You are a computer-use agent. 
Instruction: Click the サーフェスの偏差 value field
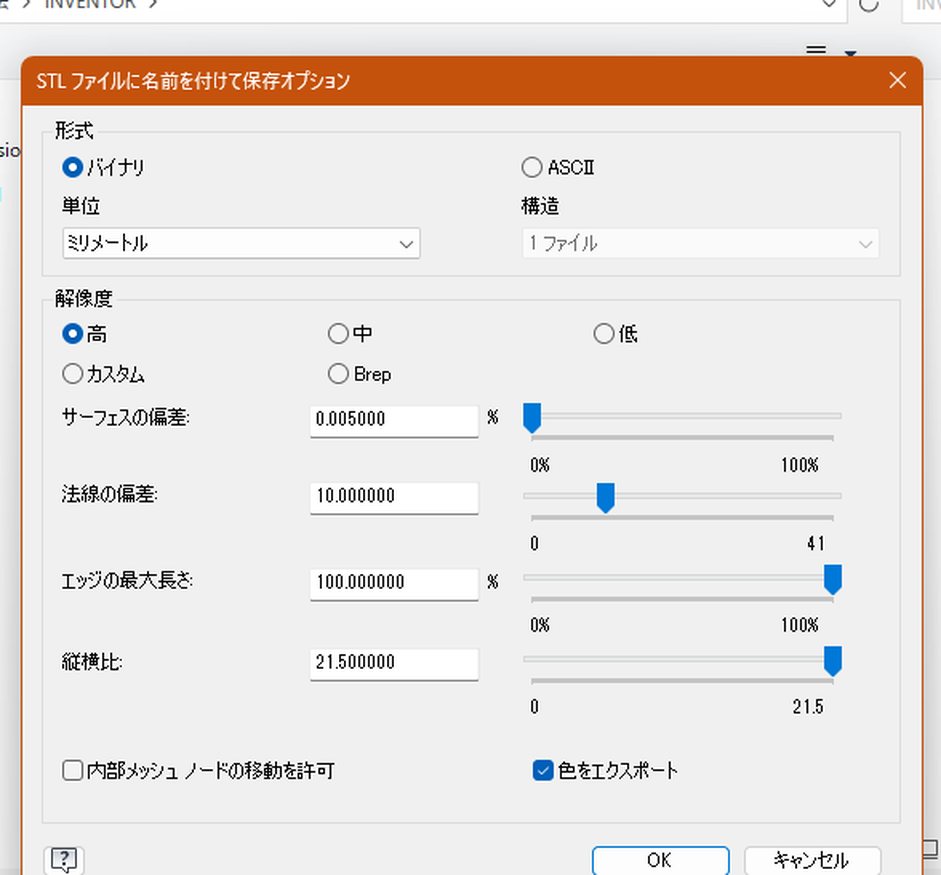[x=394, y=421]
